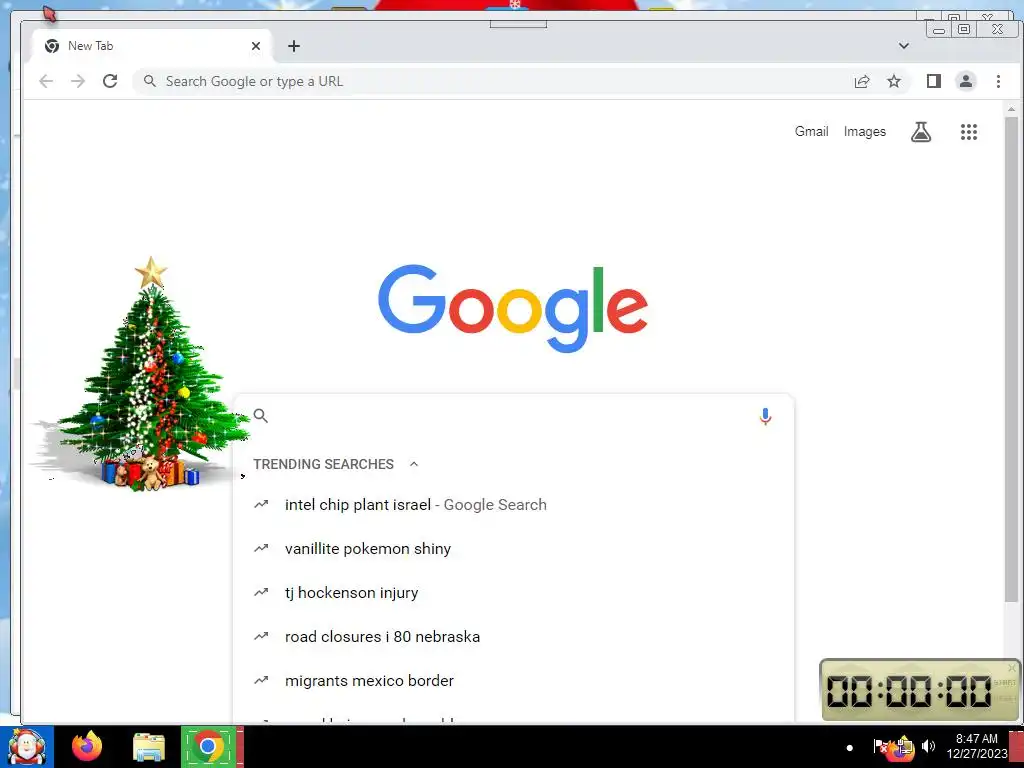Collapse the Trending Searches list
The image size is (1024, 768).
[413, 464]
